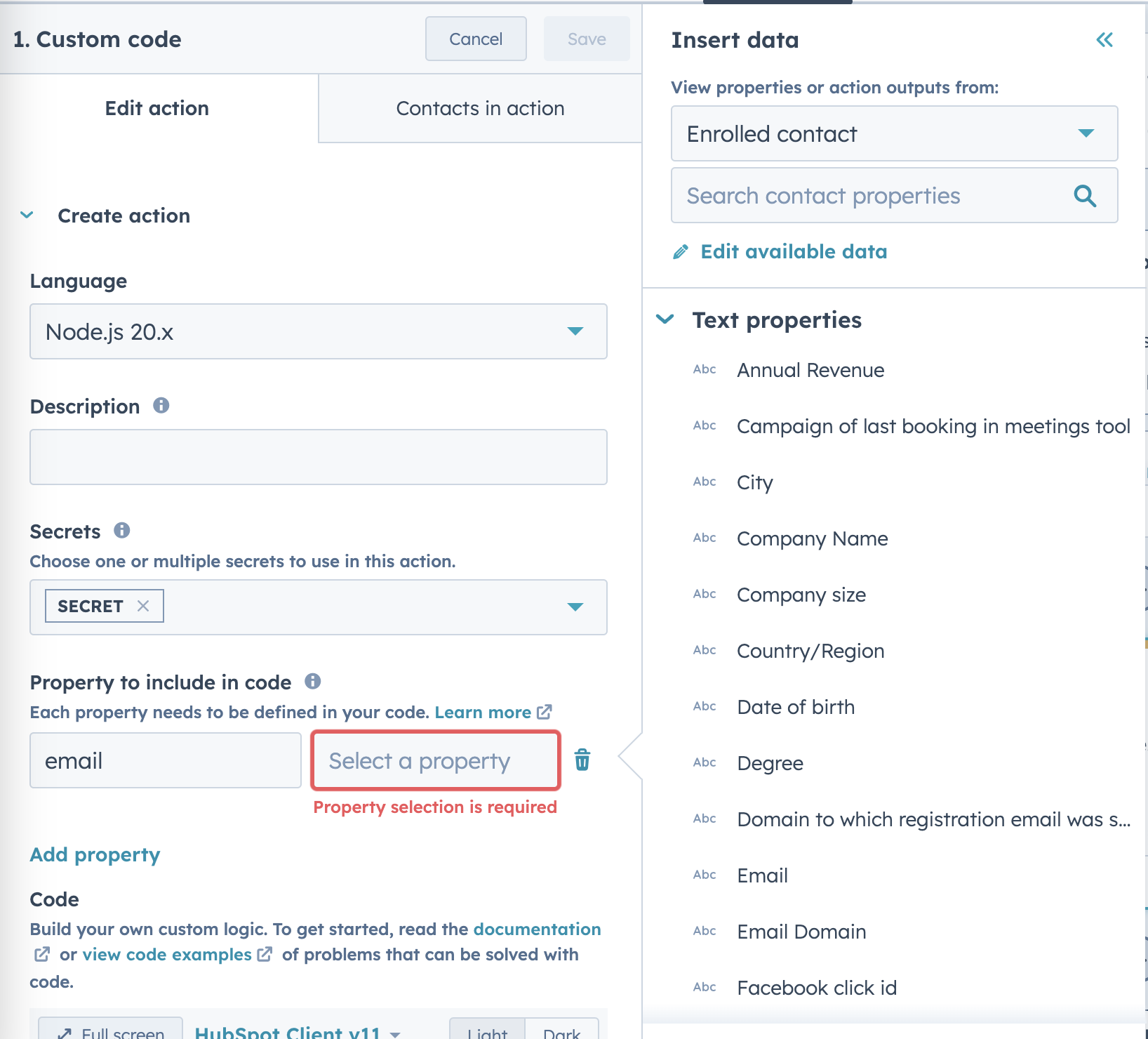Image resolution: width=1148 pixels, height=1039 pixels.
Task: Select Email Domain text property
Action: (x=801, y=932)
